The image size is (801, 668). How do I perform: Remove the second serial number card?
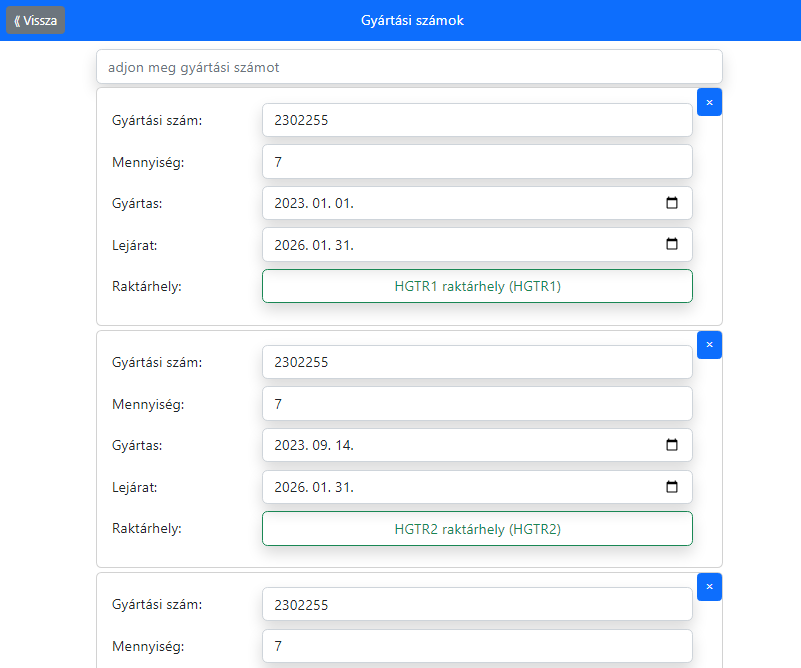pyautogui.click(x=709, y=345)
